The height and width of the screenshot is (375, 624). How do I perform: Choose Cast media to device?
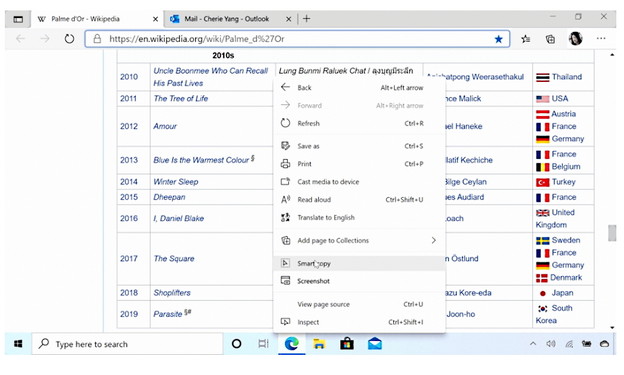[359, 182]
